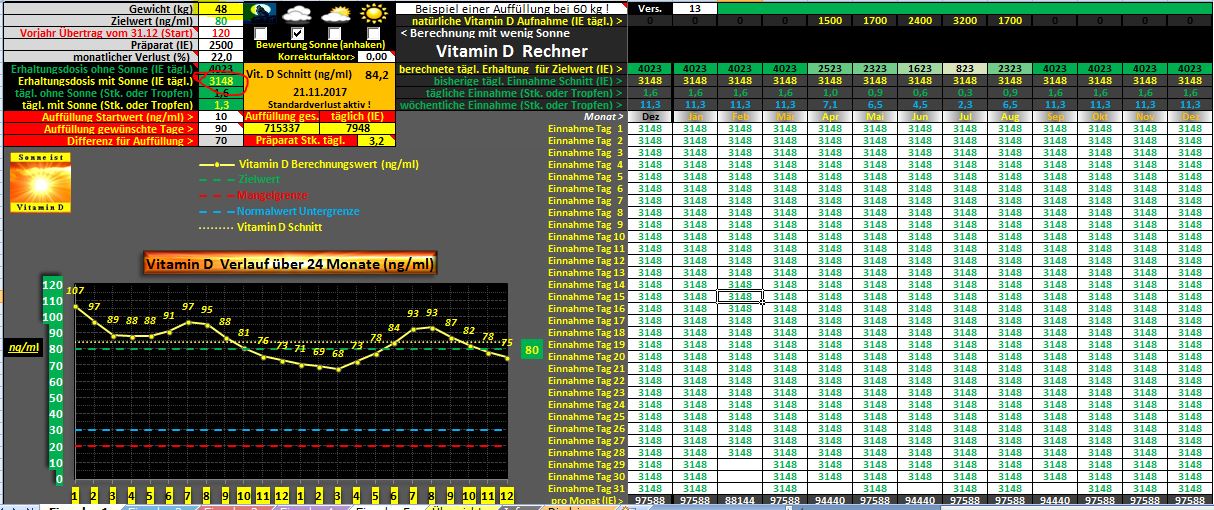Image resolution: width=1214 pixels, height=510 pixels.
Task: Click the blue Normalwert Untergrenze legend entry
Action: tap(297, 211)
